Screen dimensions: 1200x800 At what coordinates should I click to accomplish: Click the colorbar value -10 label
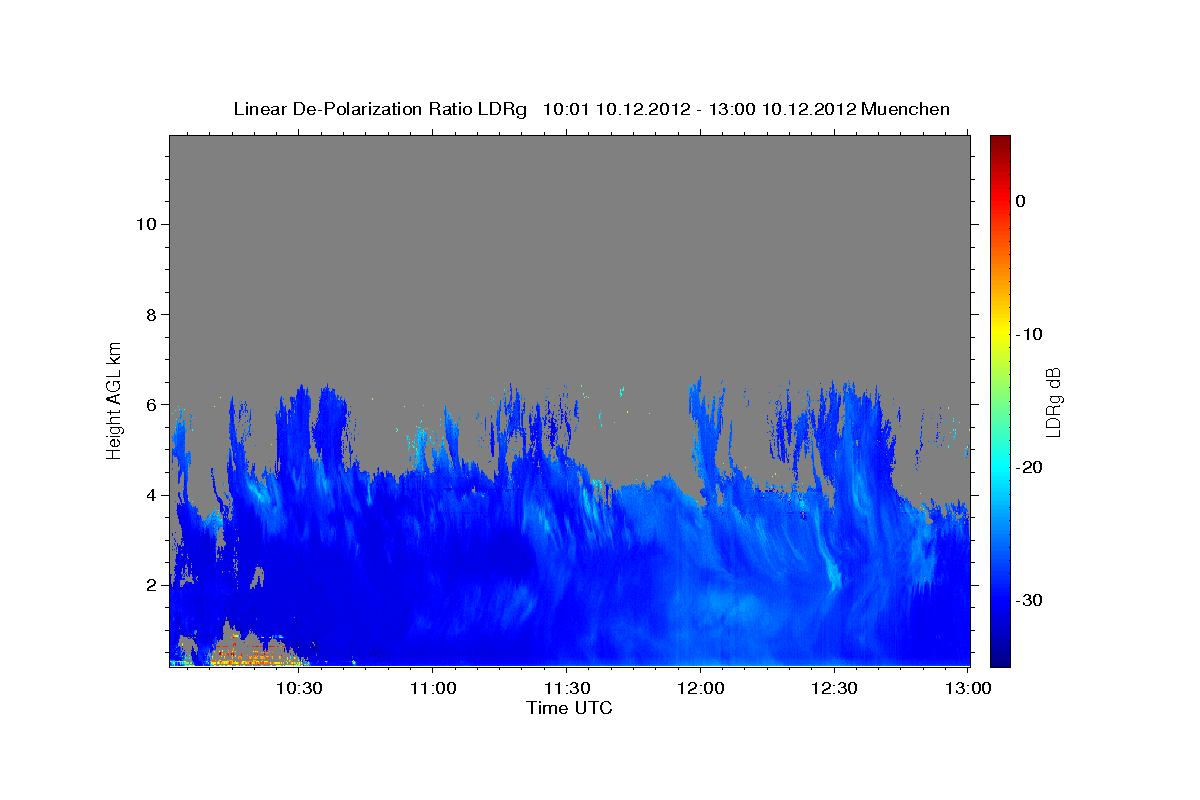pyautogui.click(x=1029, y=334)
